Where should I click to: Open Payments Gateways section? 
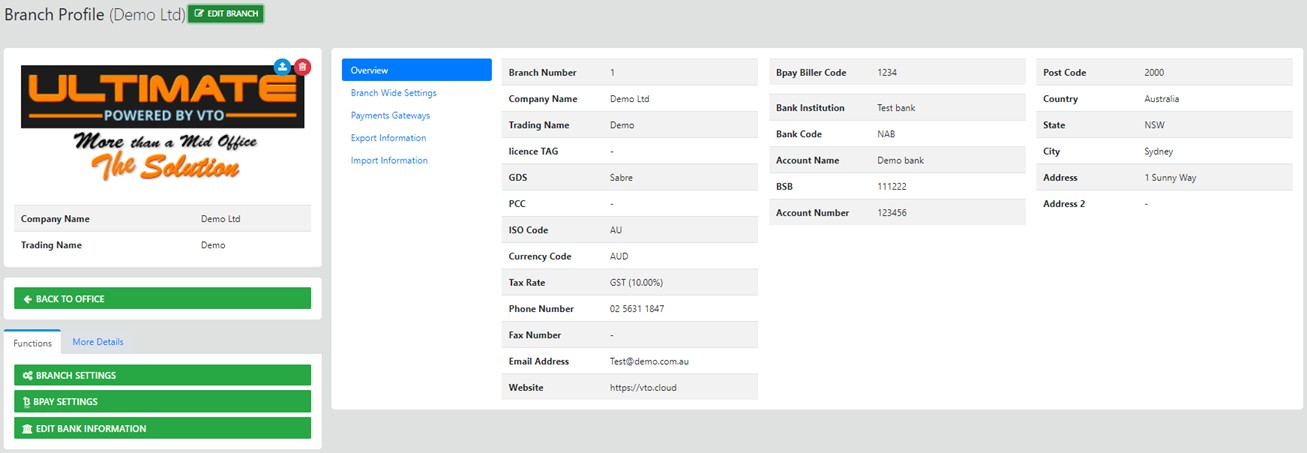[390, 116]
